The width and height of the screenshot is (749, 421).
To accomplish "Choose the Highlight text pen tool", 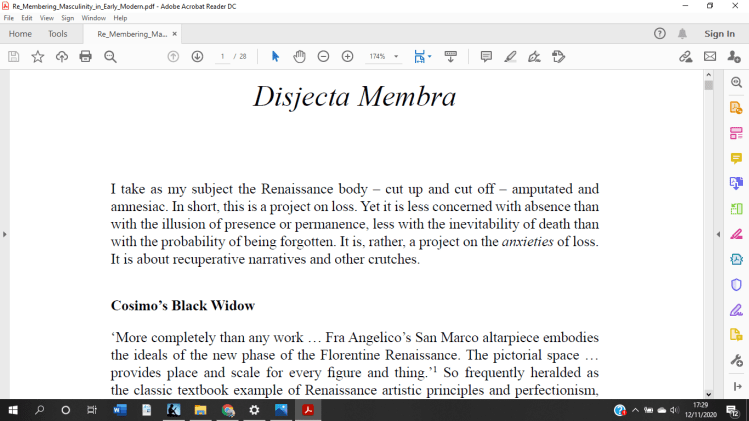I will point(511,57).
